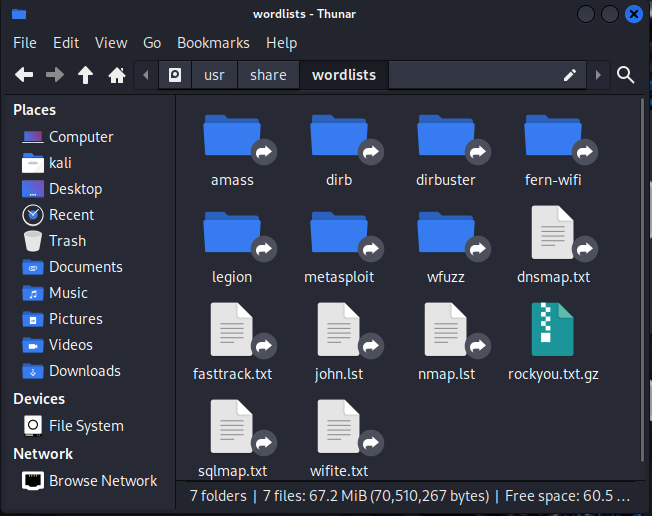The image size is (652, 516).
Task: Open parent folder with up arrow
Action: [85, 75]
